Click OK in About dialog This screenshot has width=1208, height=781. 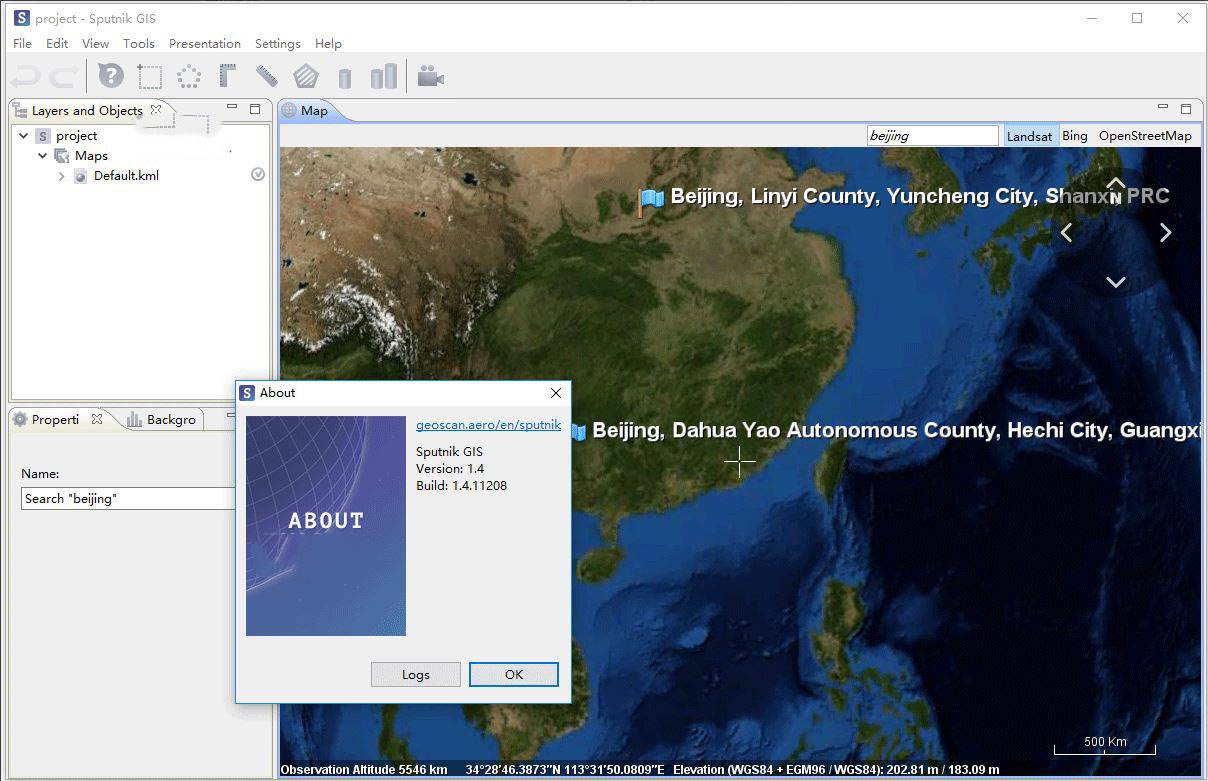coord(514,675)
